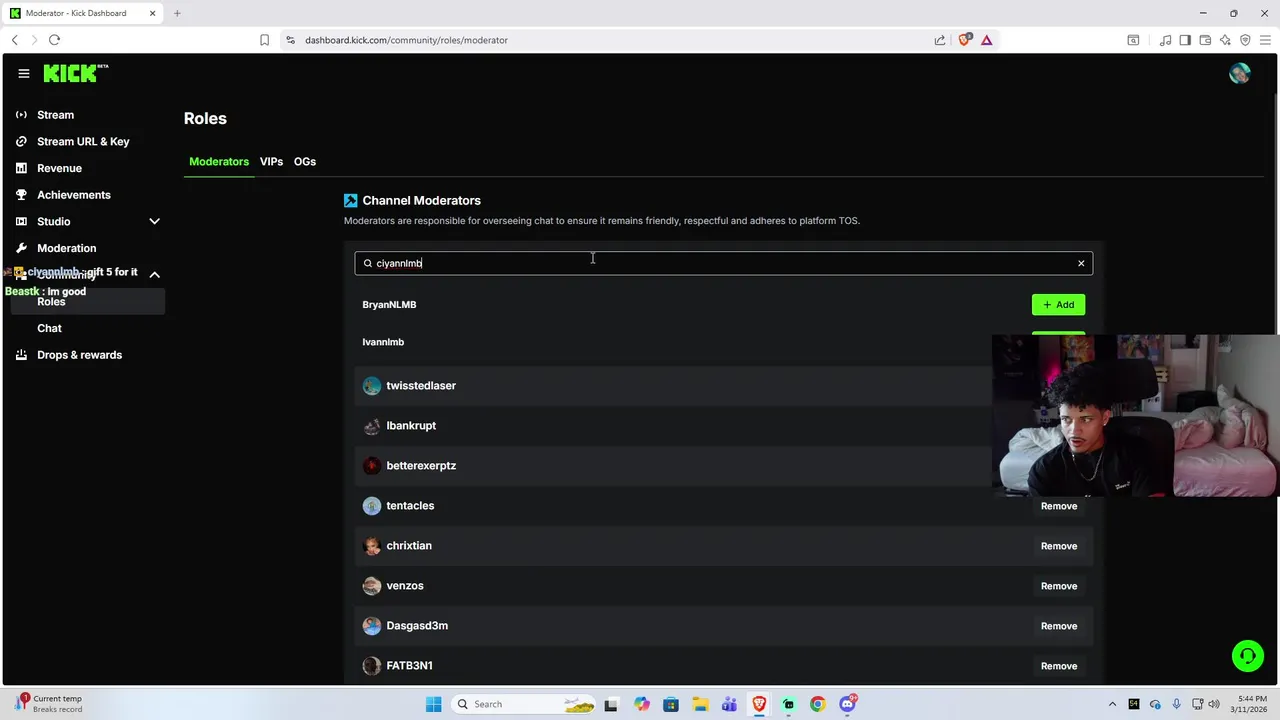The width and height of the screenshot is (1280, 720).
Task: Remove chrixtian from moderators
Action: click(x=1059, y=546)
